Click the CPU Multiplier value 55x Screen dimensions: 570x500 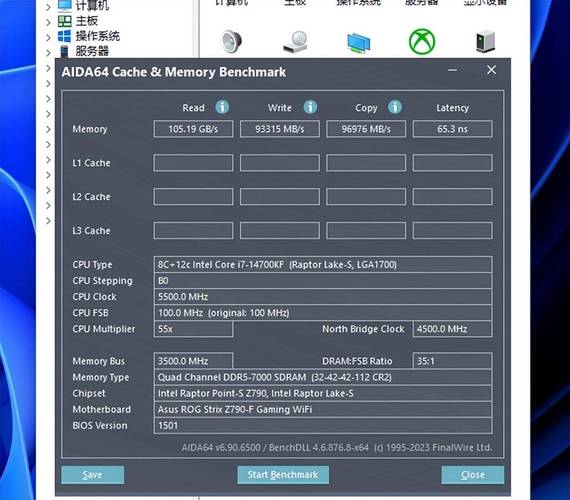tap(193, 329)
